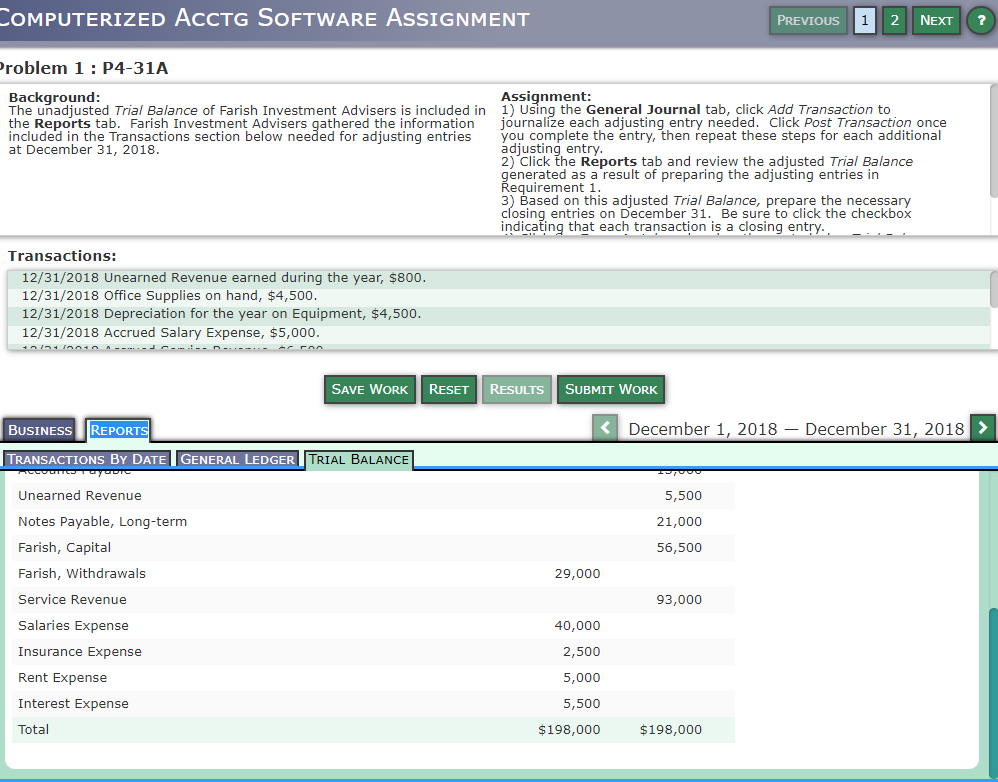This screenshot has width=998, height=782.
Task: Open the green help question mark icon
Action: tap(980, 20)
